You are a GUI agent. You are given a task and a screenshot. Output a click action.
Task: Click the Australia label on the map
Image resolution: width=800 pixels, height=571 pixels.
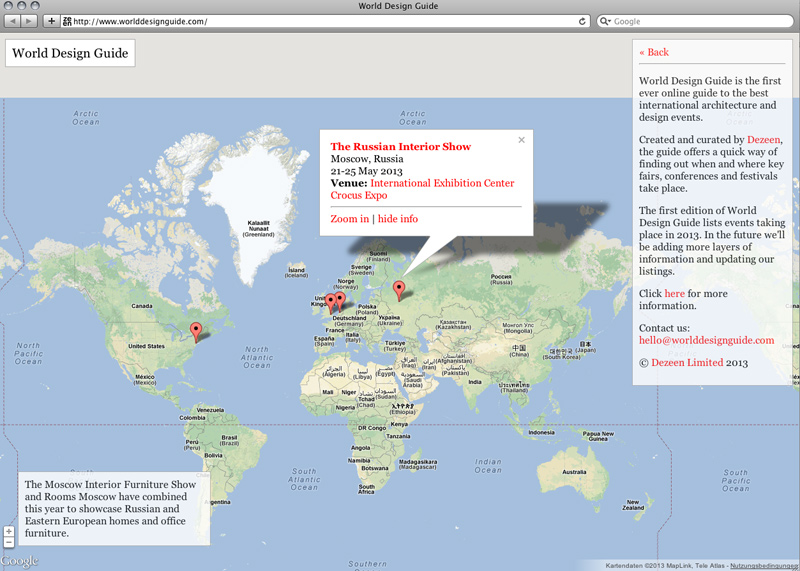pyautogui.click(x=574, y=472)
